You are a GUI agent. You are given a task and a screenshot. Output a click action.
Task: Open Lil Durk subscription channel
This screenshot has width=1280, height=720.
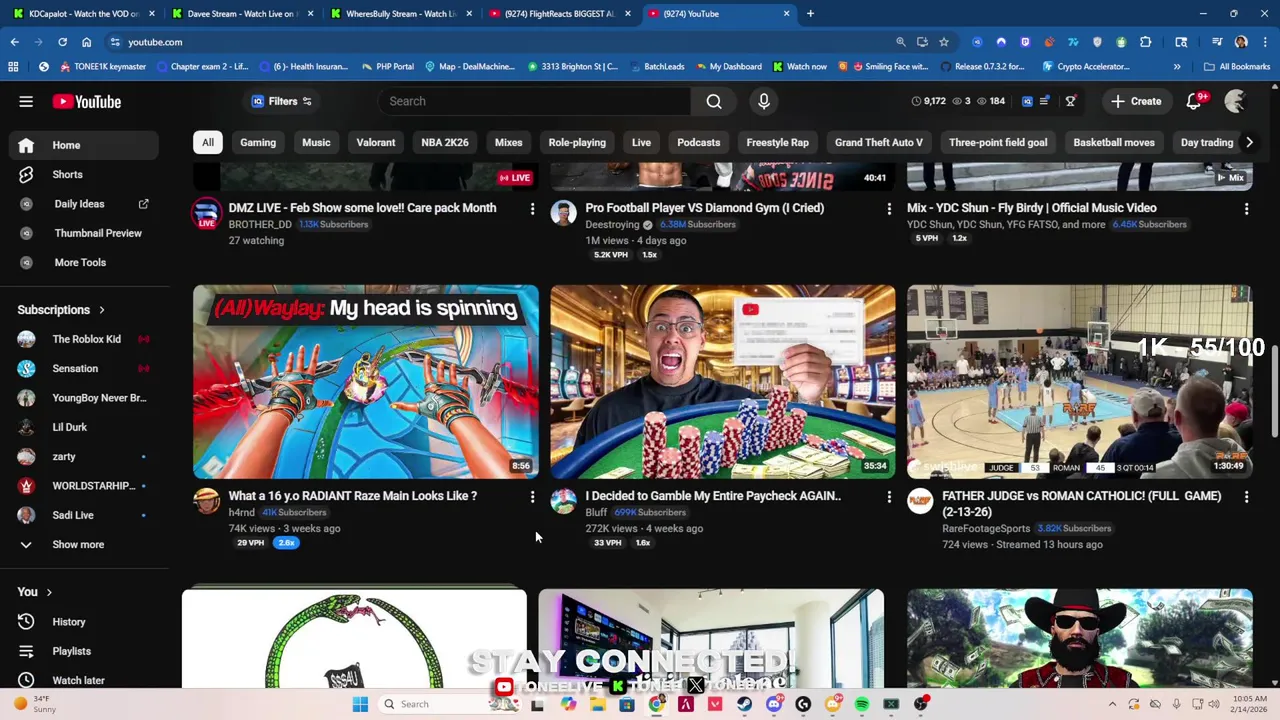pyautogui.click(x=84, y=427)
